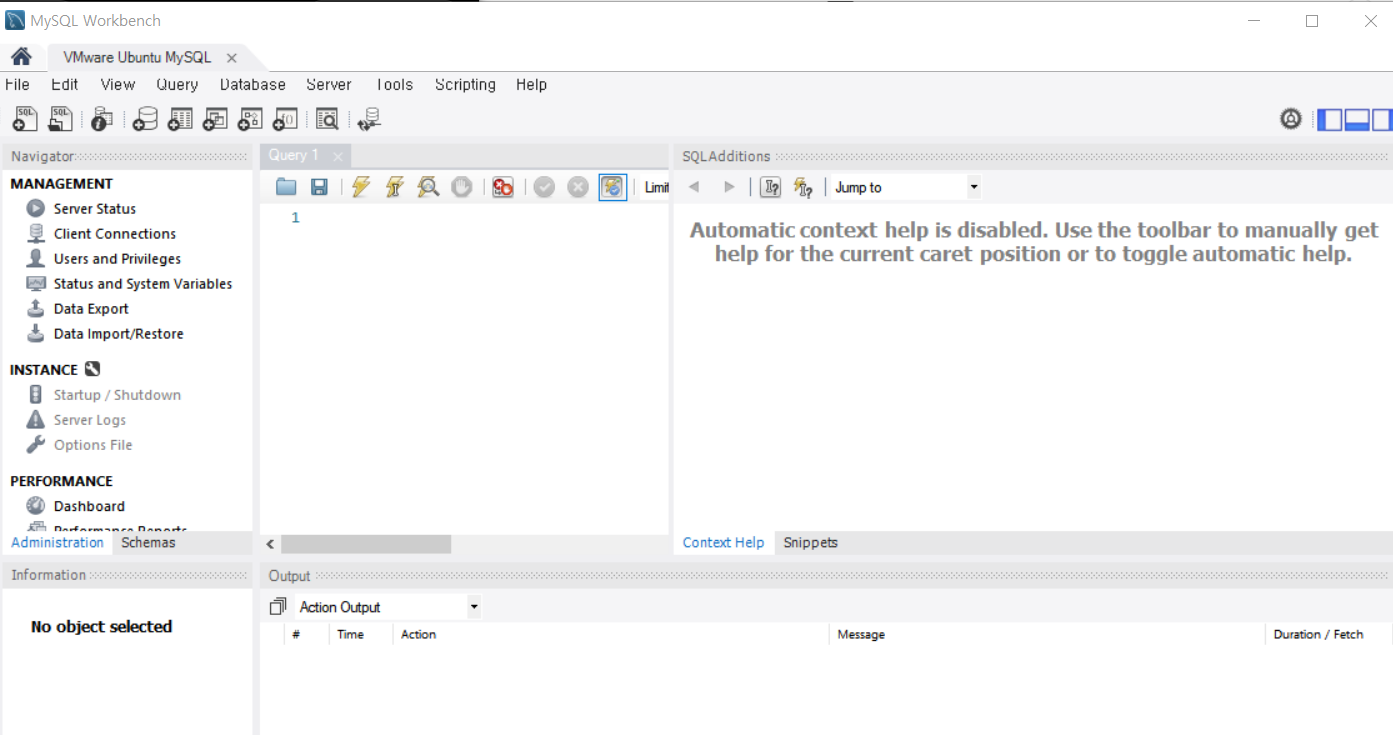The height and width of the screenshot is (735, 1393).
Task: Go to the Home tab icon
Action: [21, 57]
